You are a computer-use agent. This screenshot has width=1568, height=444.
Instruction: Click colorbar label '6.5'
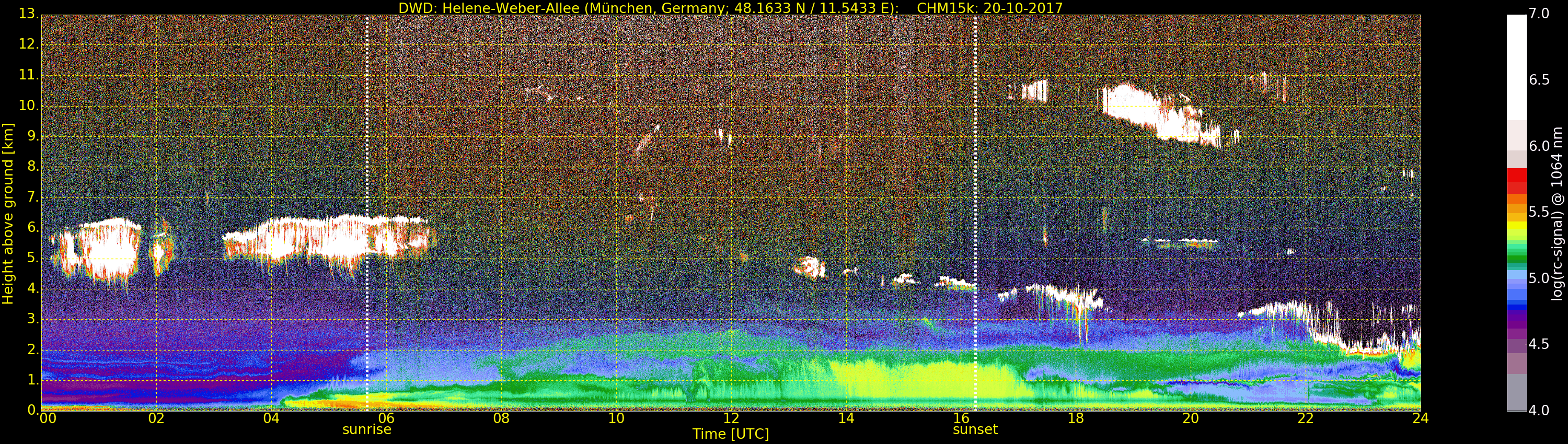[x=1539, y=80]
